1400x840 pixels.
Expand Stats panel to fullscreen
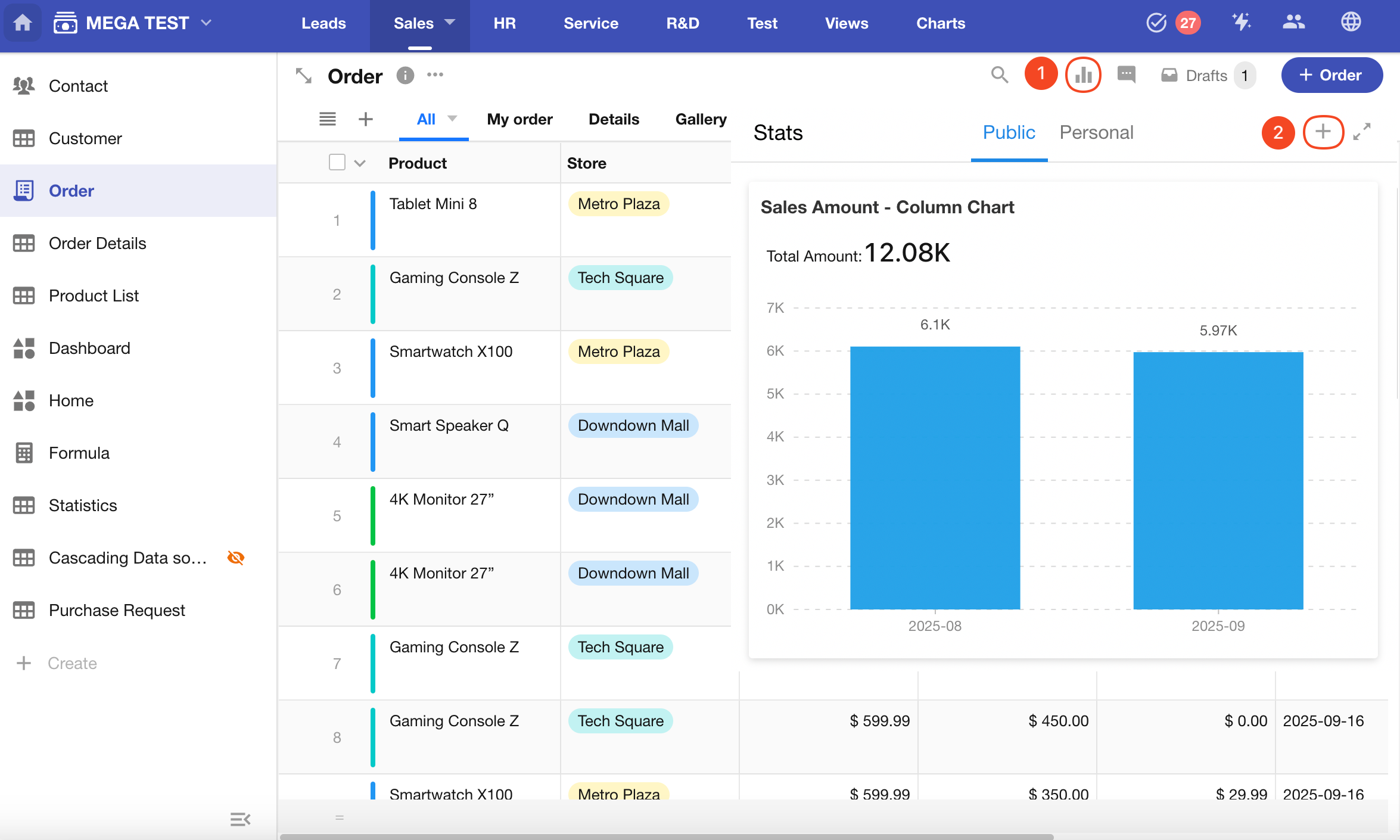pos(1362,132)
